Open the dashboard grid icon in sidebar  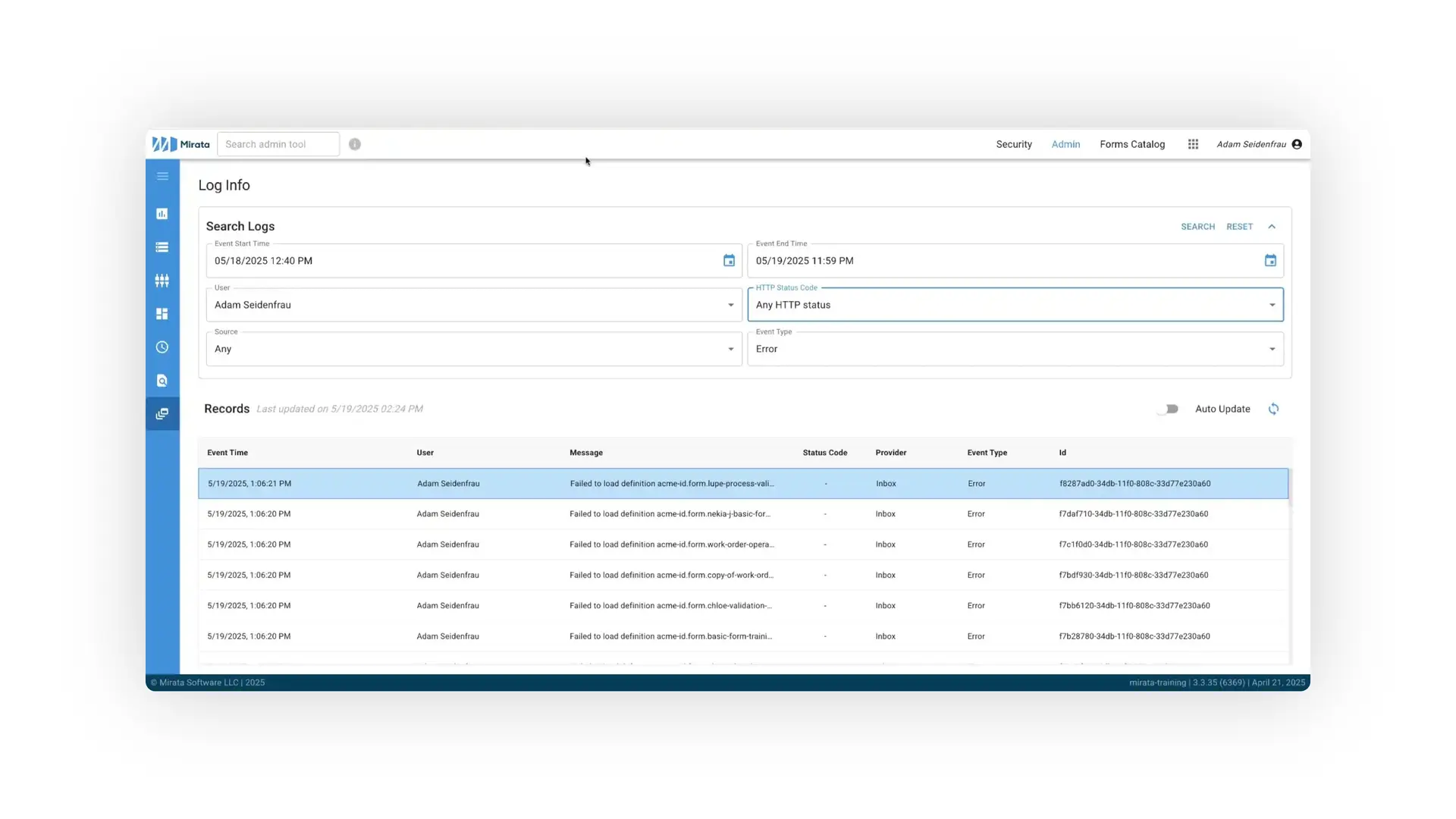(x=162, y=313)
